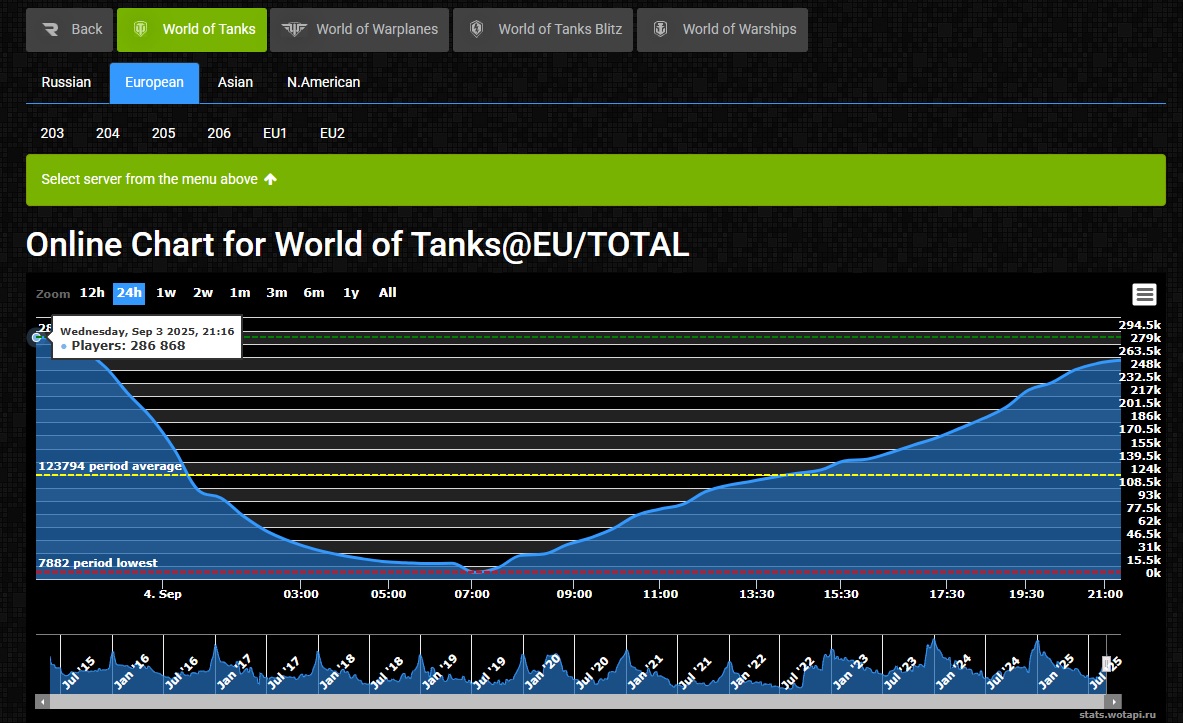Click the '7882 period lowest' label
Screen dimensions: 1183x723
click(98, 563)
